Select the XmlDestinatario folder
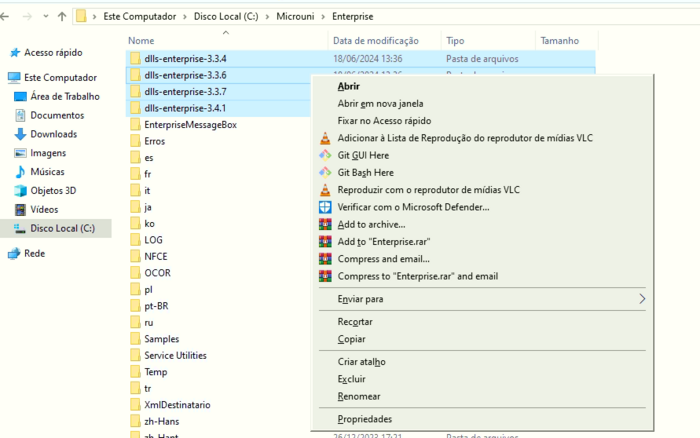Viewport: 700px width, 438px height. click(x=177, y=405)
